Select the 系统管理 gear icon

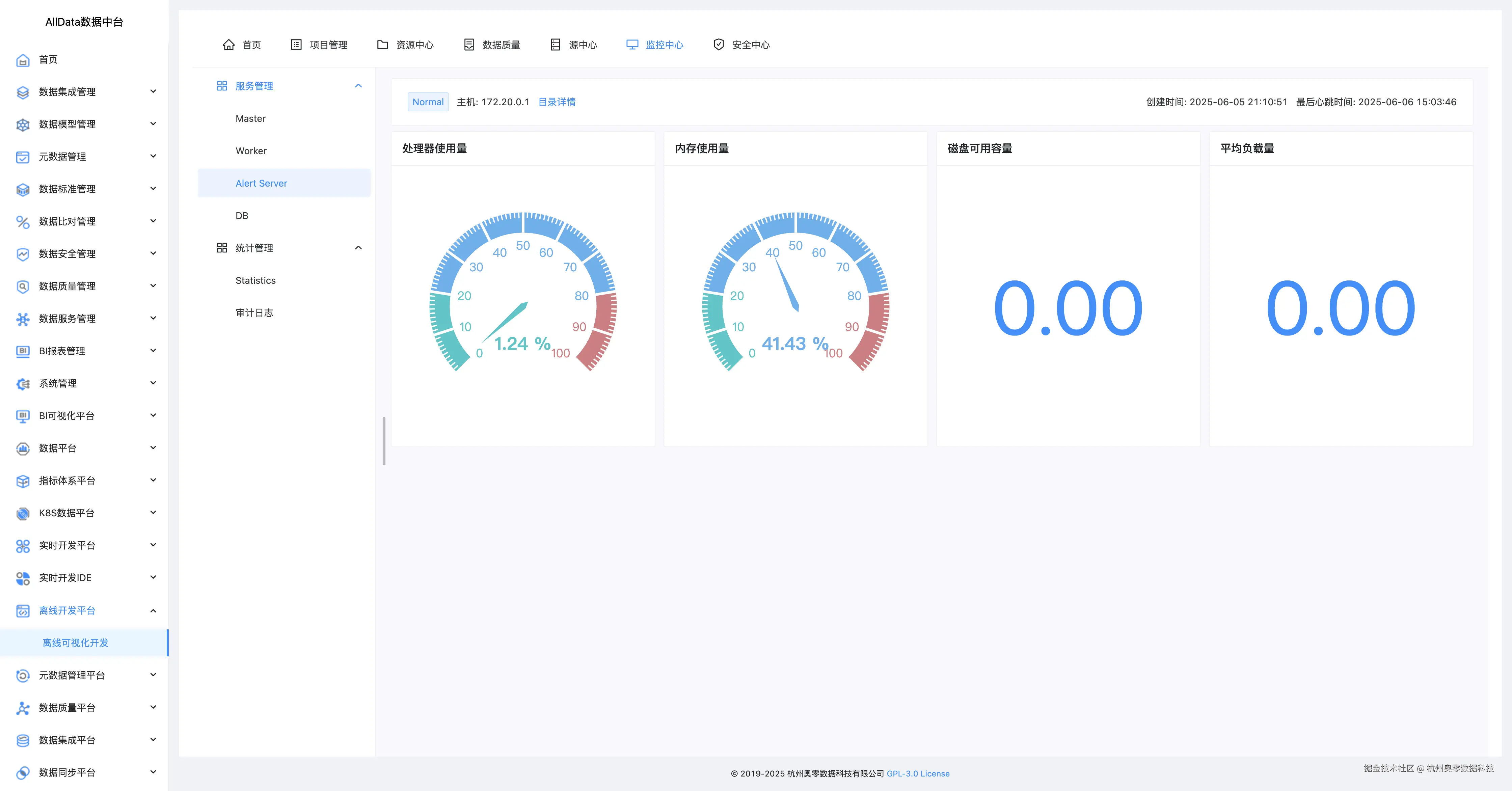(22, 383)
